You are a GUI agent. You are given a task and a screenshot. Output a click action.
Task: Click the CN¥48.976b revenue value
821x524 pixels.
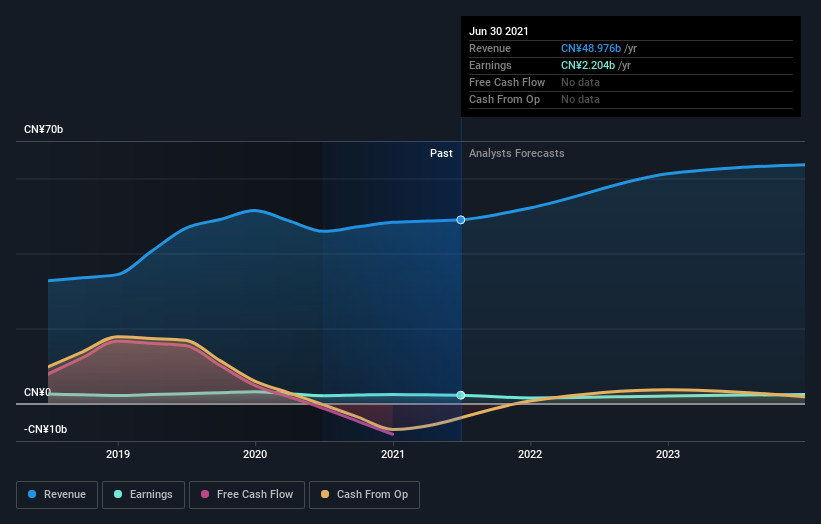tap(591, 48)
